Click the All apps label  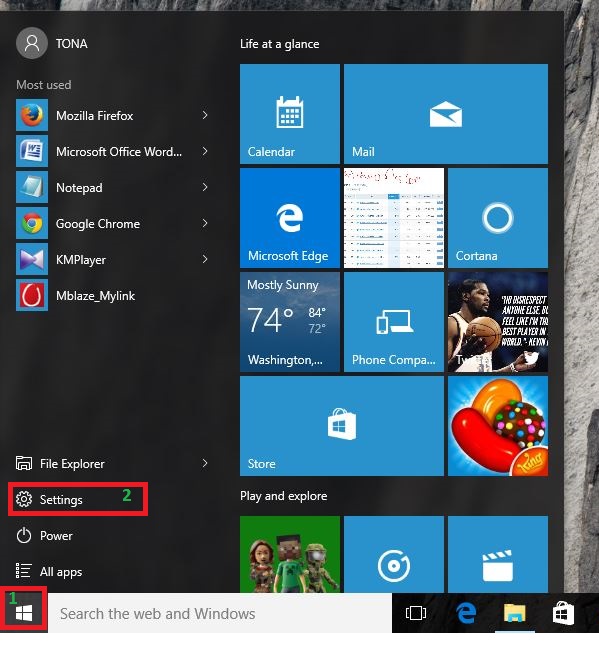pos(61,572)
